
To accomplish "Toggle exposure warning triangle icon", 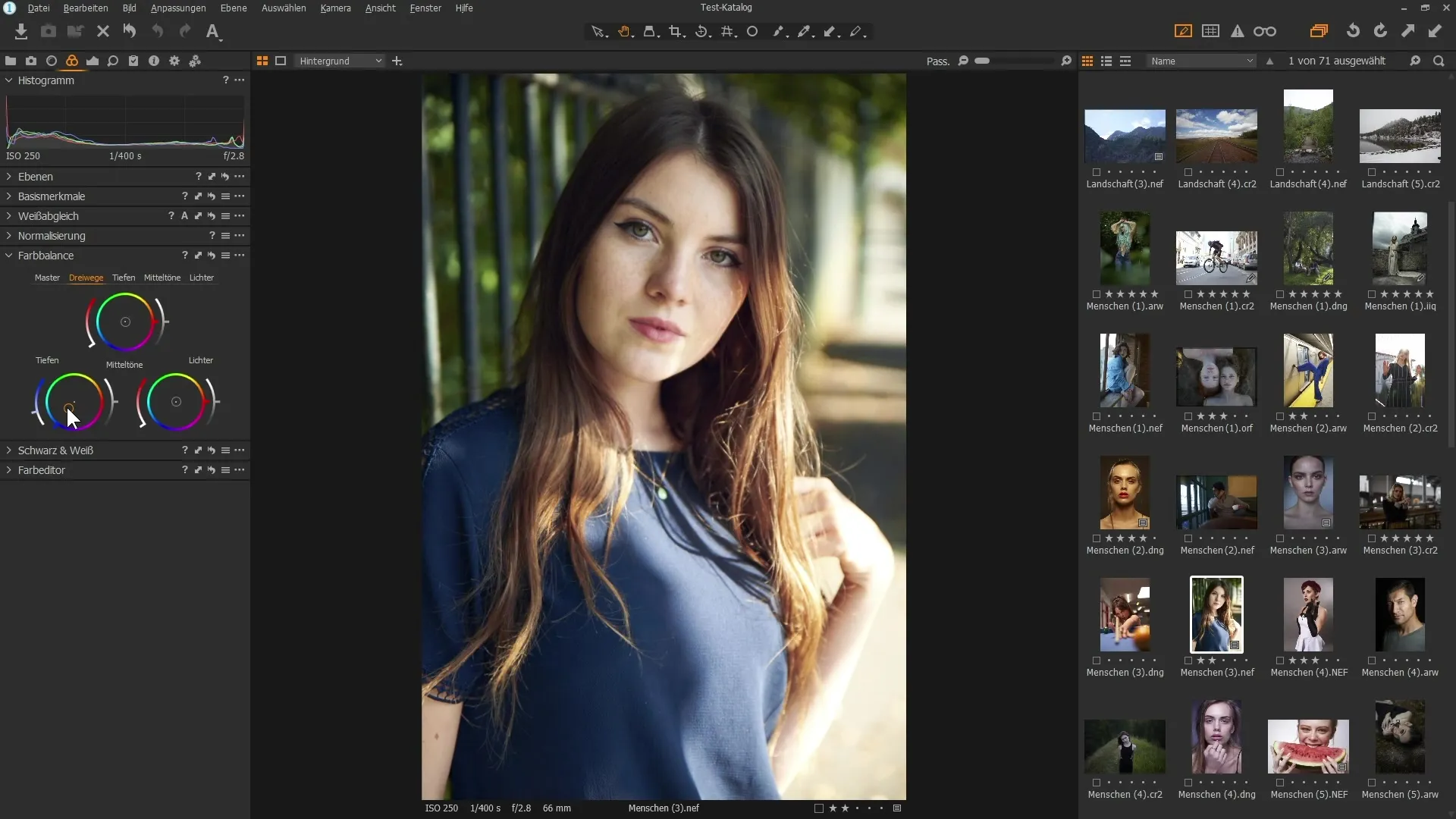I will coord(1238,31).
